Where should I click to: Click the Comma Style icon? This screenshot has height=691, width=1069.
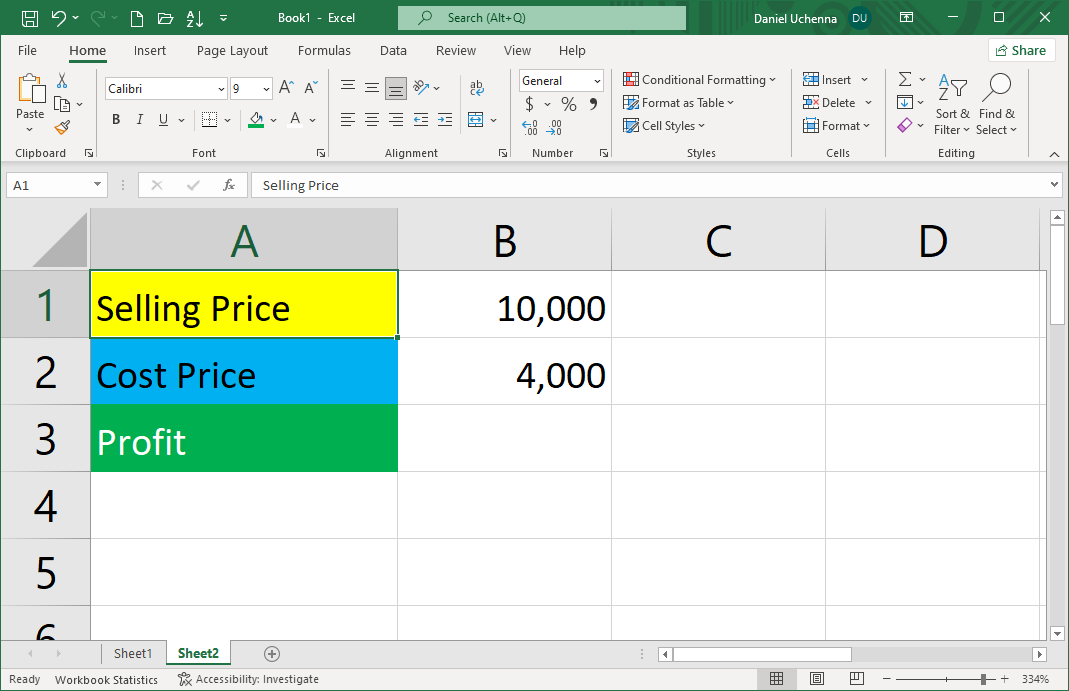[x=593, y=103]
